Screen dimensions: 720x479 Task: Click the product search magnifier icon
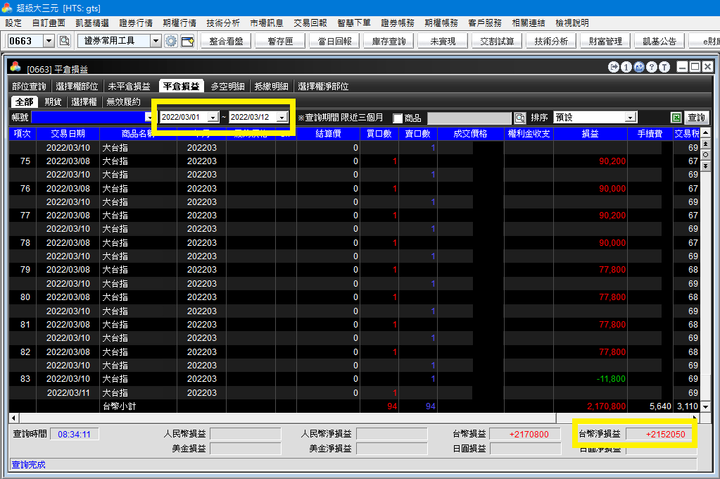click(x=520, y=118)
